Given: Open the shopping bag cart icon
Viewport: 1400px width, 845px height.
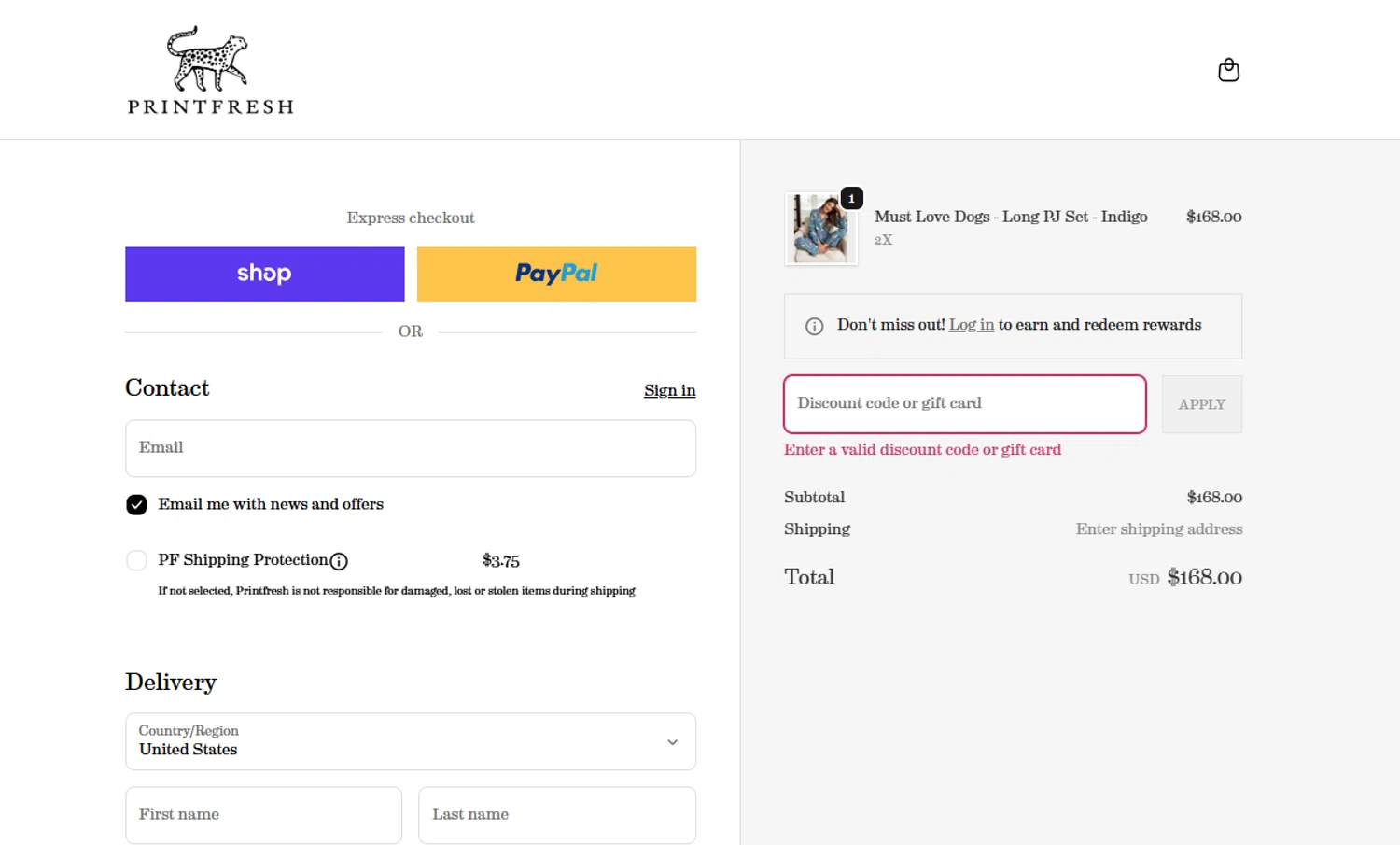Looking at the screenshot, I should pos(1228,70).
